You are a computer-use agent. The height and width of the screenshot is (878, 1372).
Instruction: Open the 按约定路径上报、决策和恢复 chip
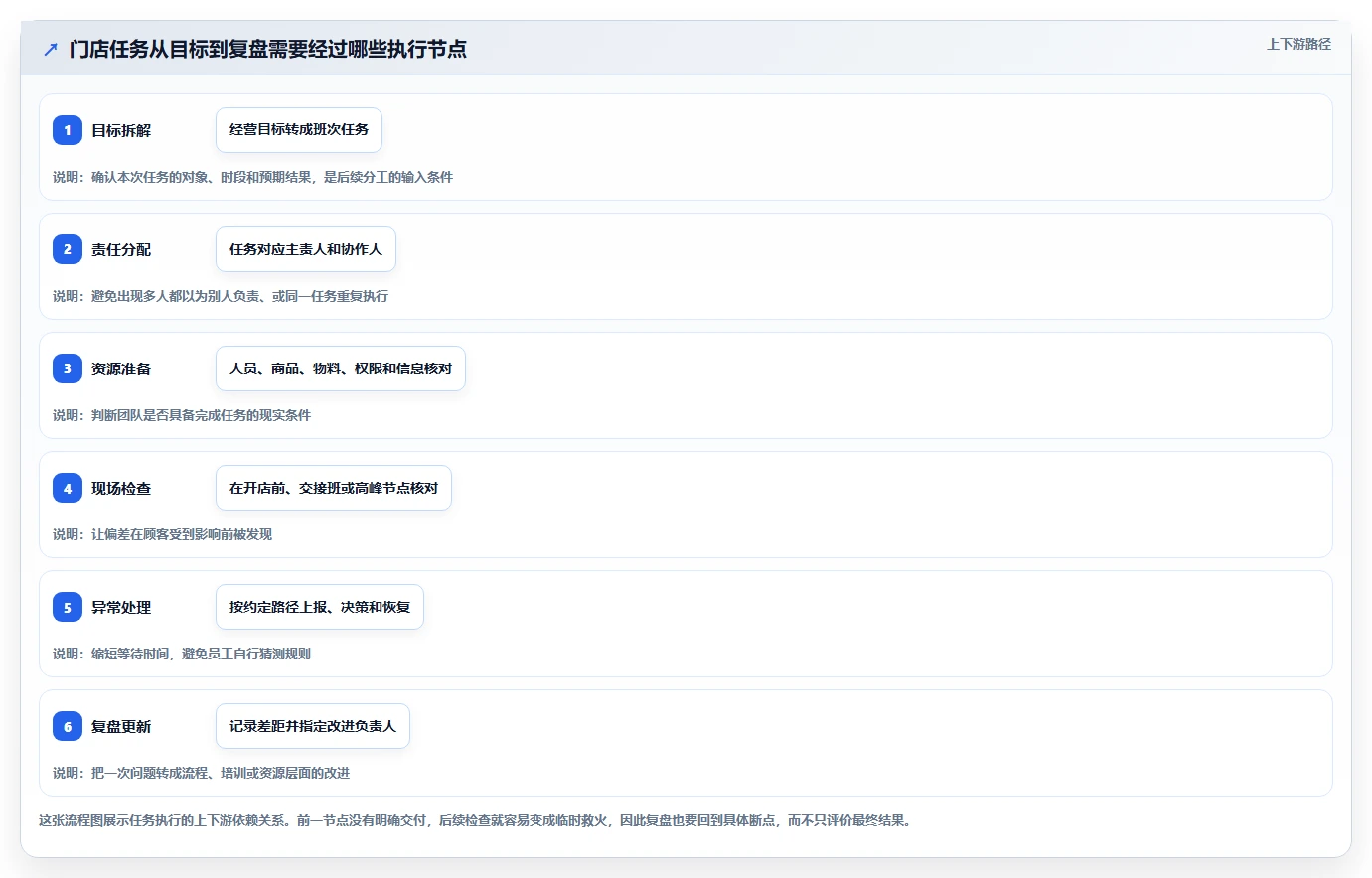(320, 607)
